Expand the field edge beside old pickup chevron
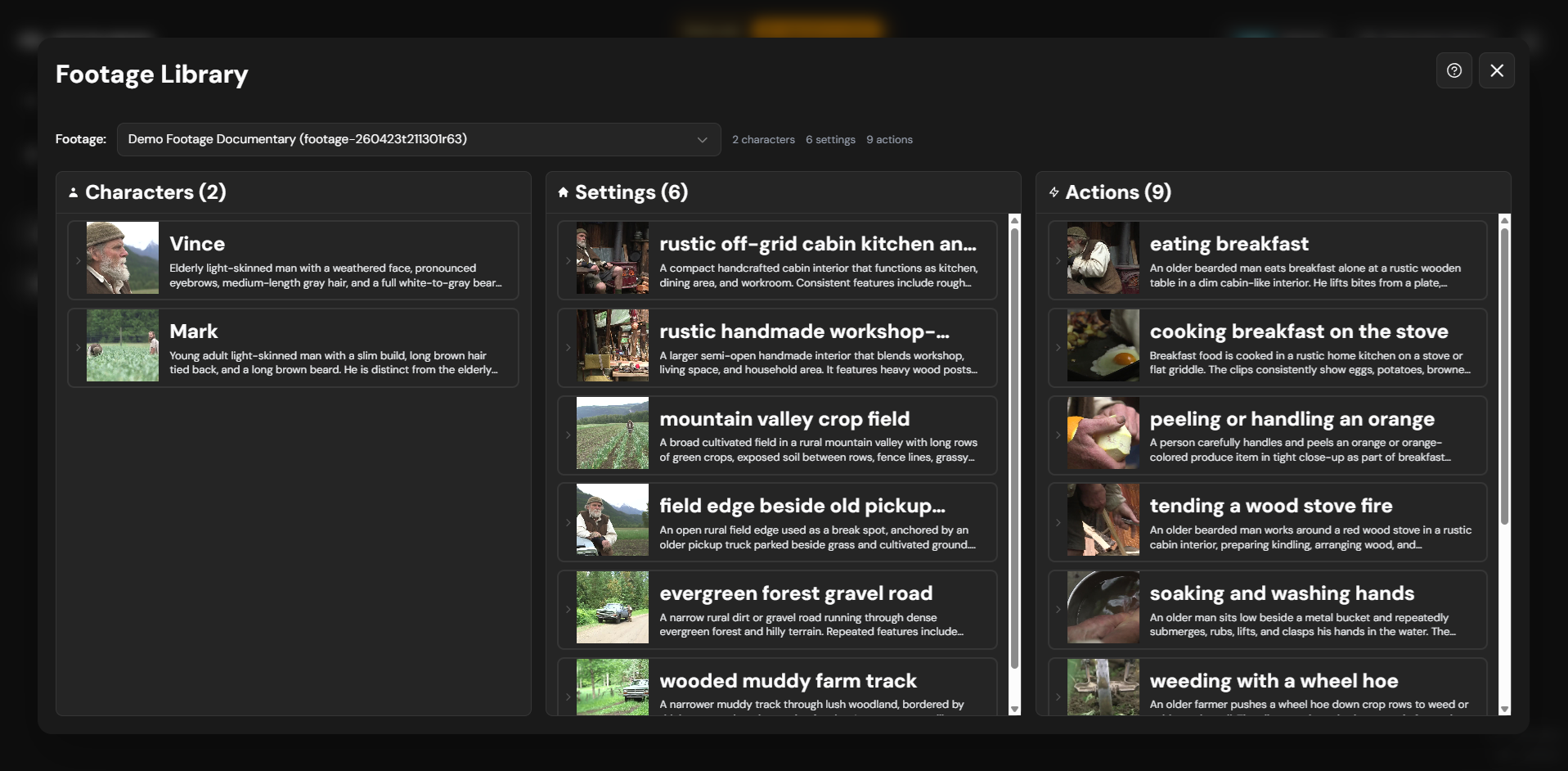The image size is (1568, 771). coord(568,522)
